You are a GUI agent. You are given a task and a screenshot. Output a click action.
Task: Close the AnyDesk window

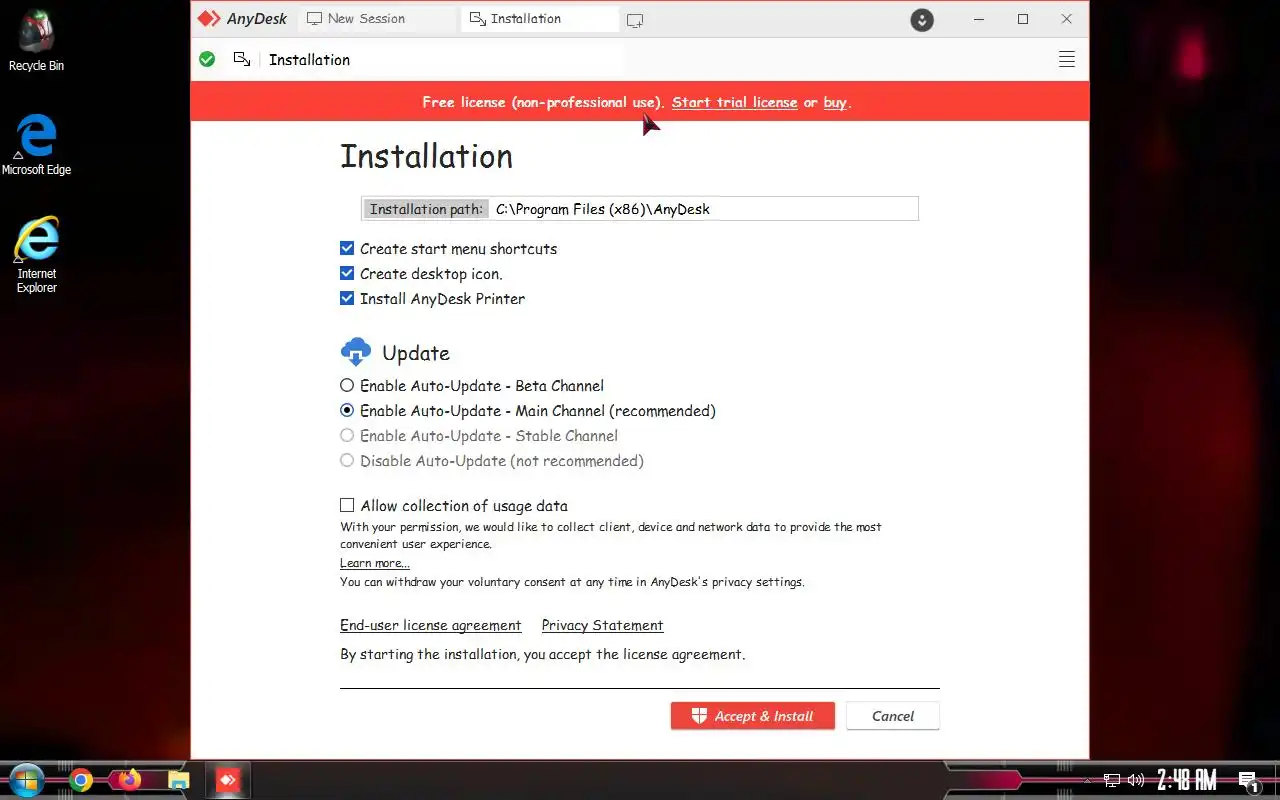coord(1067,19)
